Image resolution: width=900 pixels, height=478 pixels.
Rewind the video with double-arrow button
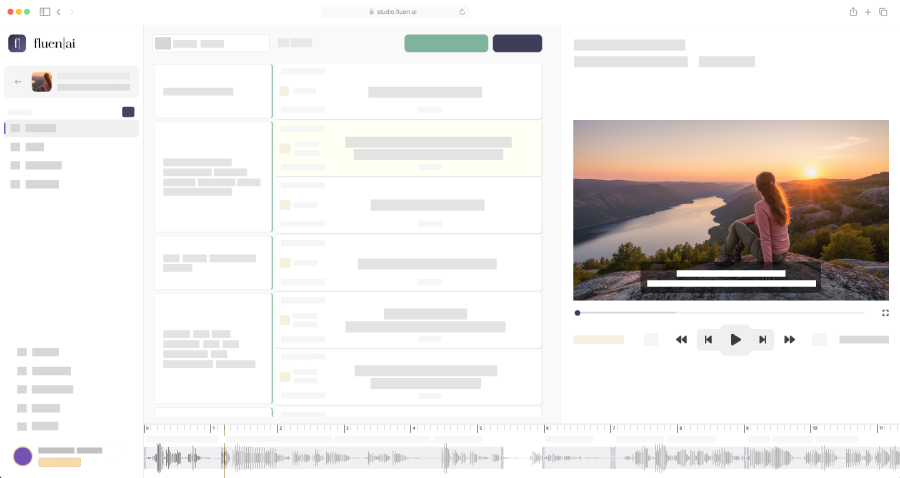point(681,340)
